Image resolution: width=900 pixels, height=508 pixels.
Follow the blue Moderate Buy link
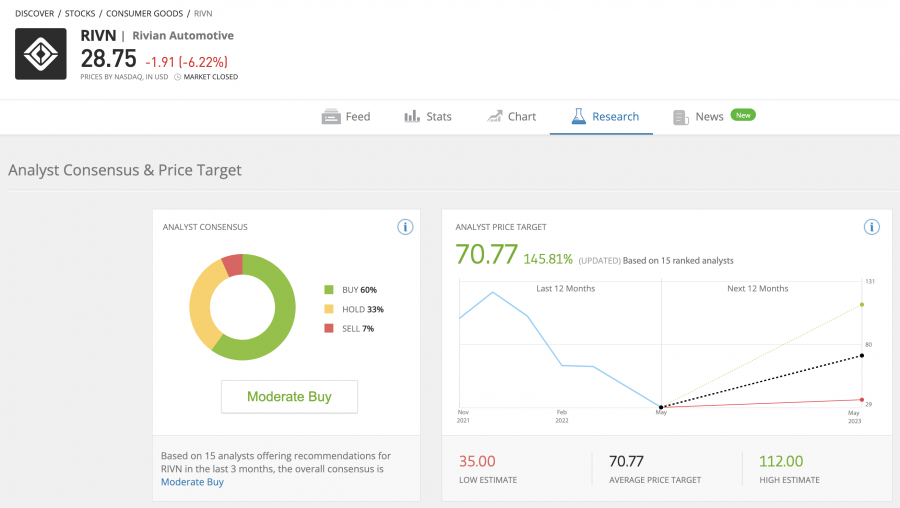[x=192, y=482]
